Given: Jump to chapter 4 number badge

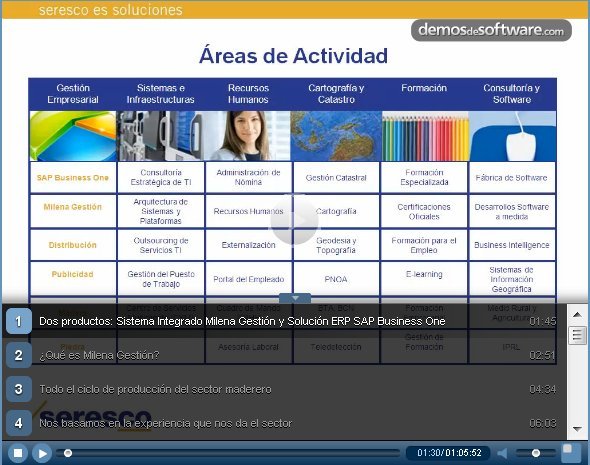Looking at the screenshot, I should pos(18,423).
